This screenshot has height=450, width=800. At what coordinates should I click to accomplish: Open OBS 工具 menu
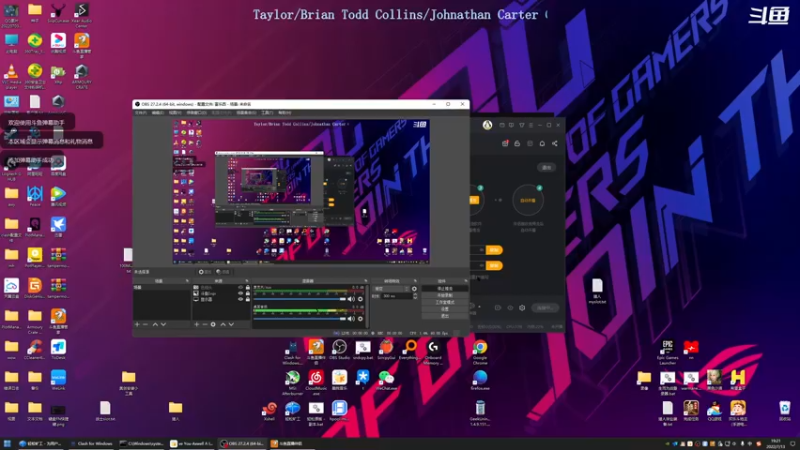(x=267, y=113)
